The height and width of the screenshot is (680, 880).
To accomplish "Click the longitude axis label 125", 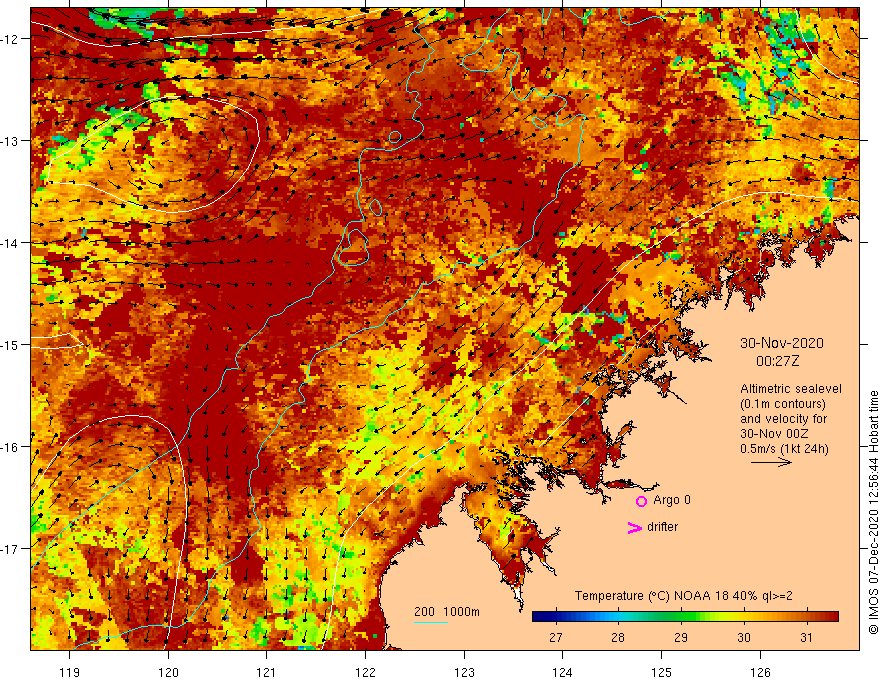I will (x=662, y=672).
